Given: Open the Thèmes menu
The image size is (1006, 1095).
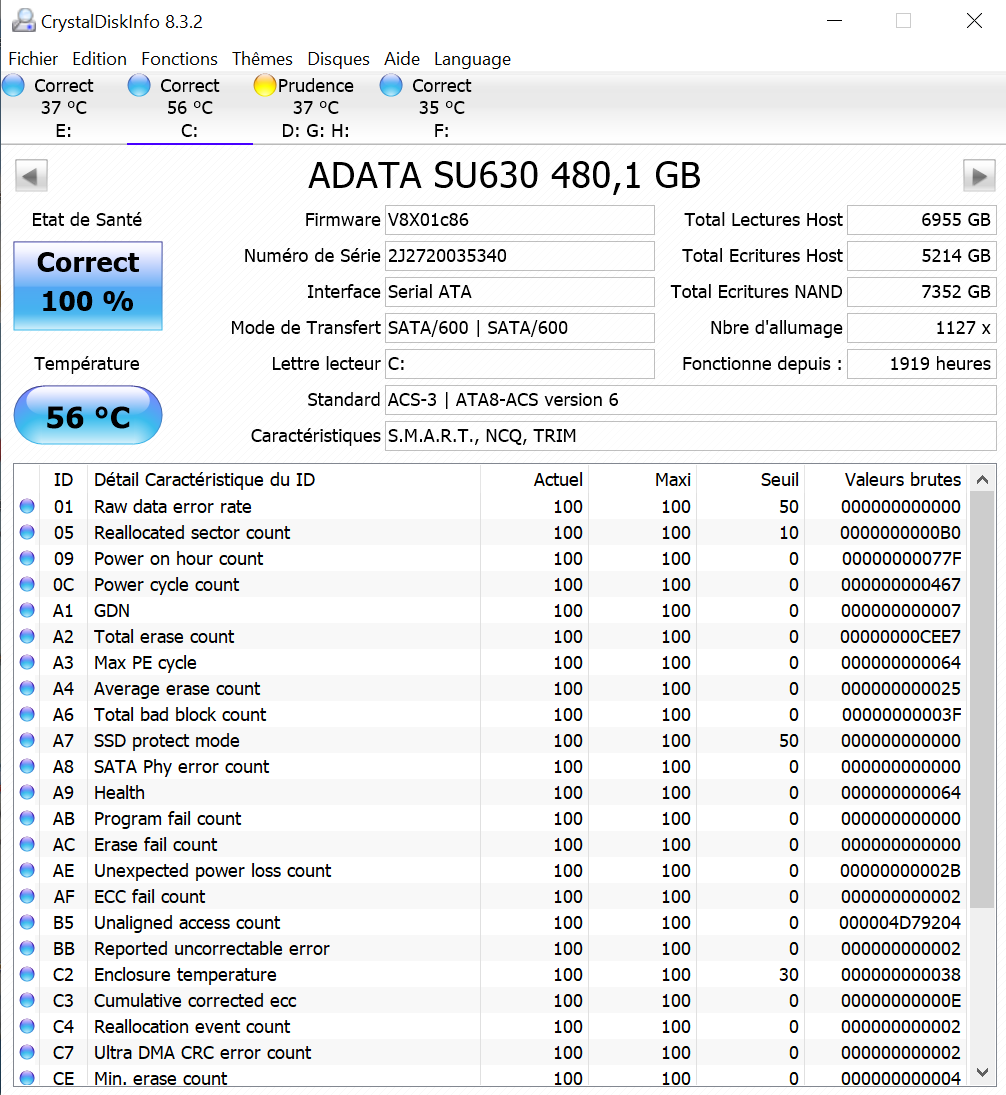Looking at the screenshot, I should point(262,59).
